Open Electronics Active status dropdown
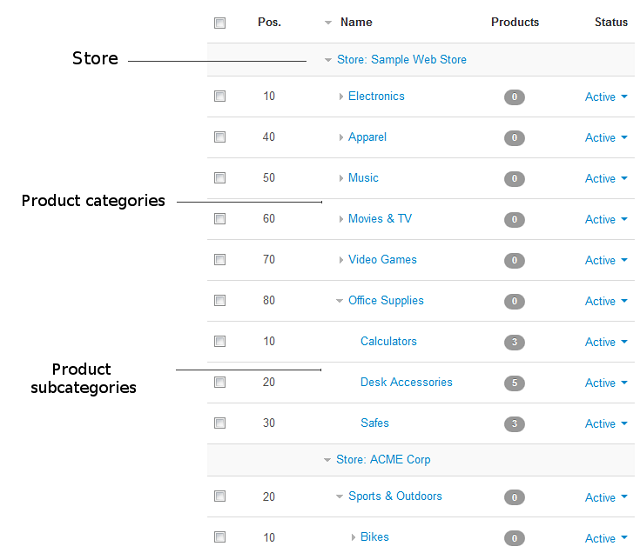This screenshot has height=553, width=640. (x=606, y=97)
